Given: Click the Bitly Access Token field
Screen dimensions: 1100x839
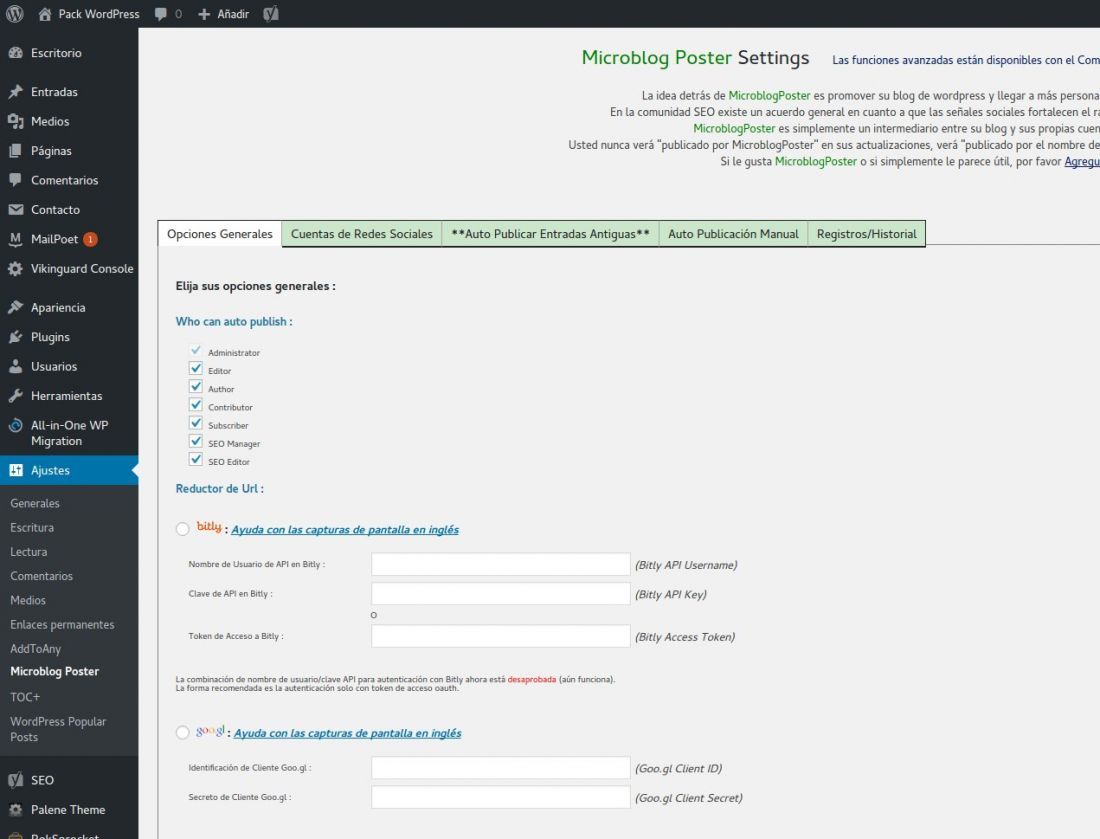Looking at the screenshot, I should point(501,636).
